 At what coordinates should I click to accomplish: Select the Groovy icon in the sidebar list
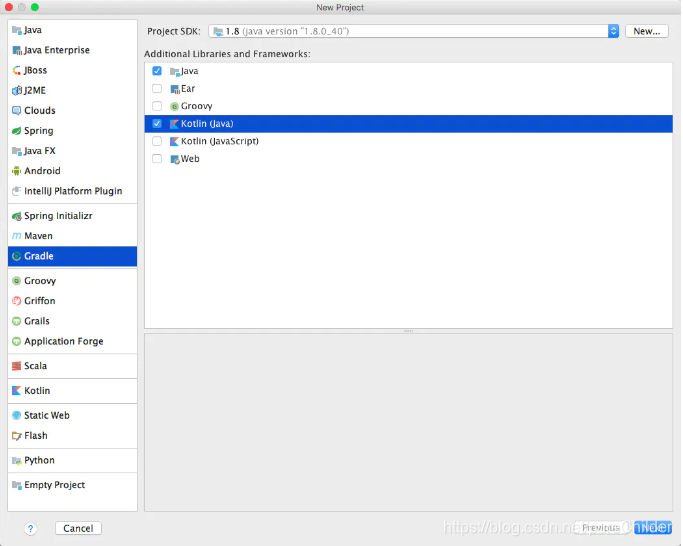(17, 281)
